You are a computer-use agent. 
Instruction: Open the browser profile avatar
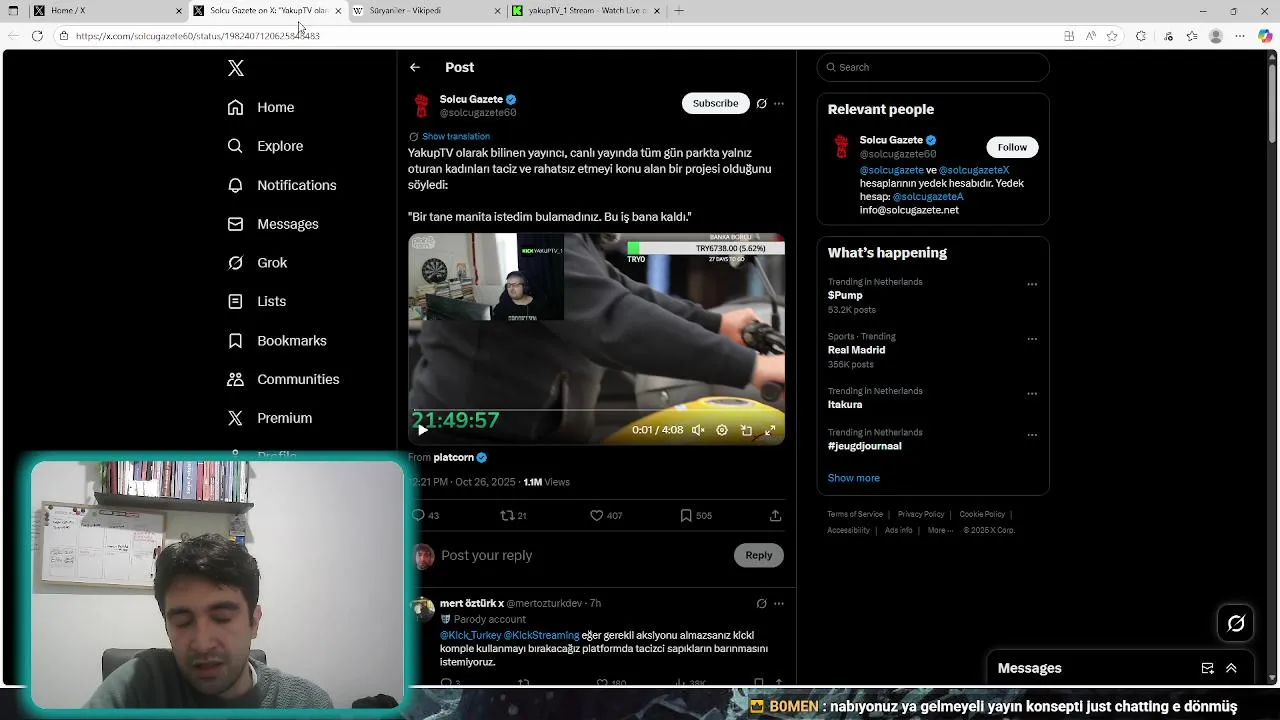[1216, 36]
